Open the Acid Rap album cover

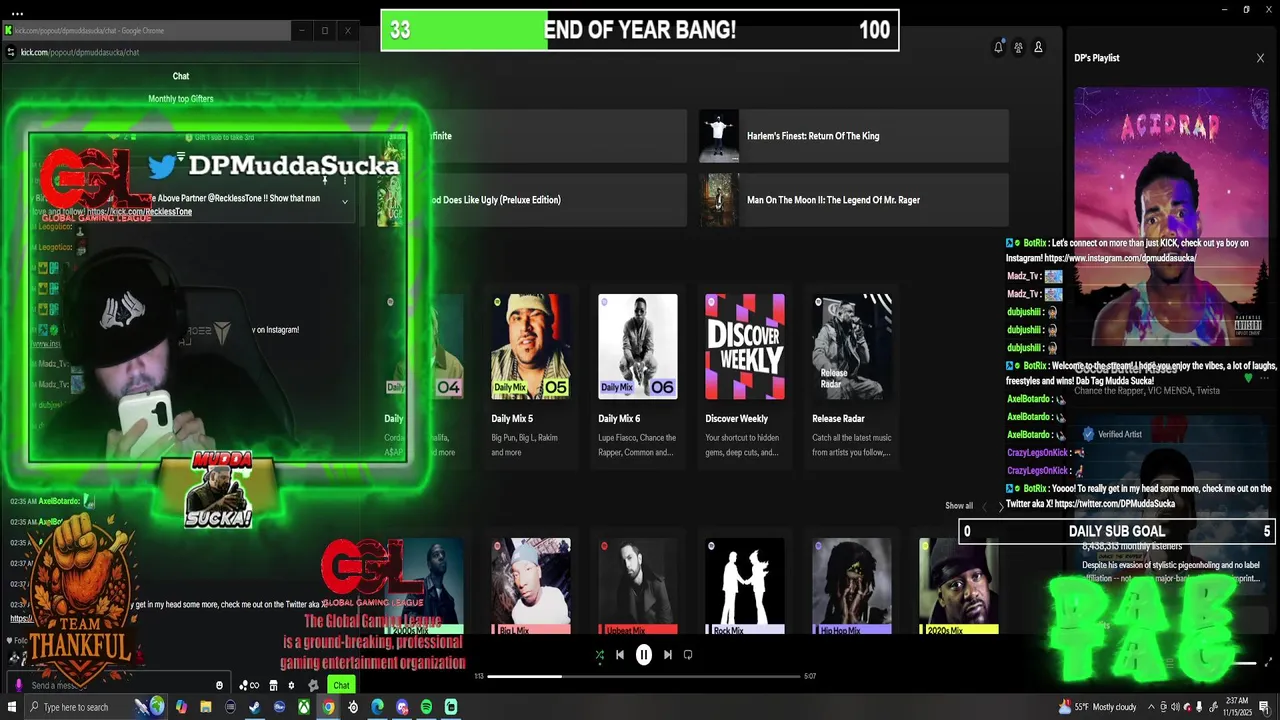click(1171, 216)
